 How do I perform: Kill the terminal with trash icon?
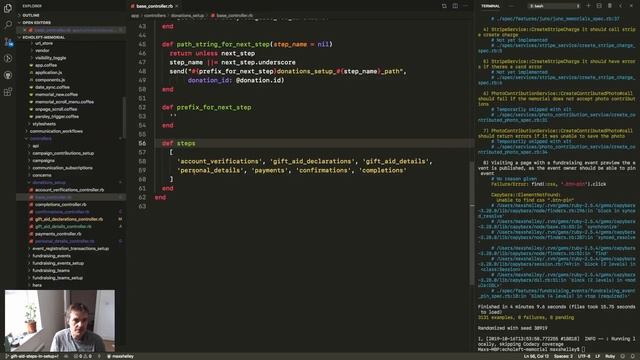click(609, 6)
